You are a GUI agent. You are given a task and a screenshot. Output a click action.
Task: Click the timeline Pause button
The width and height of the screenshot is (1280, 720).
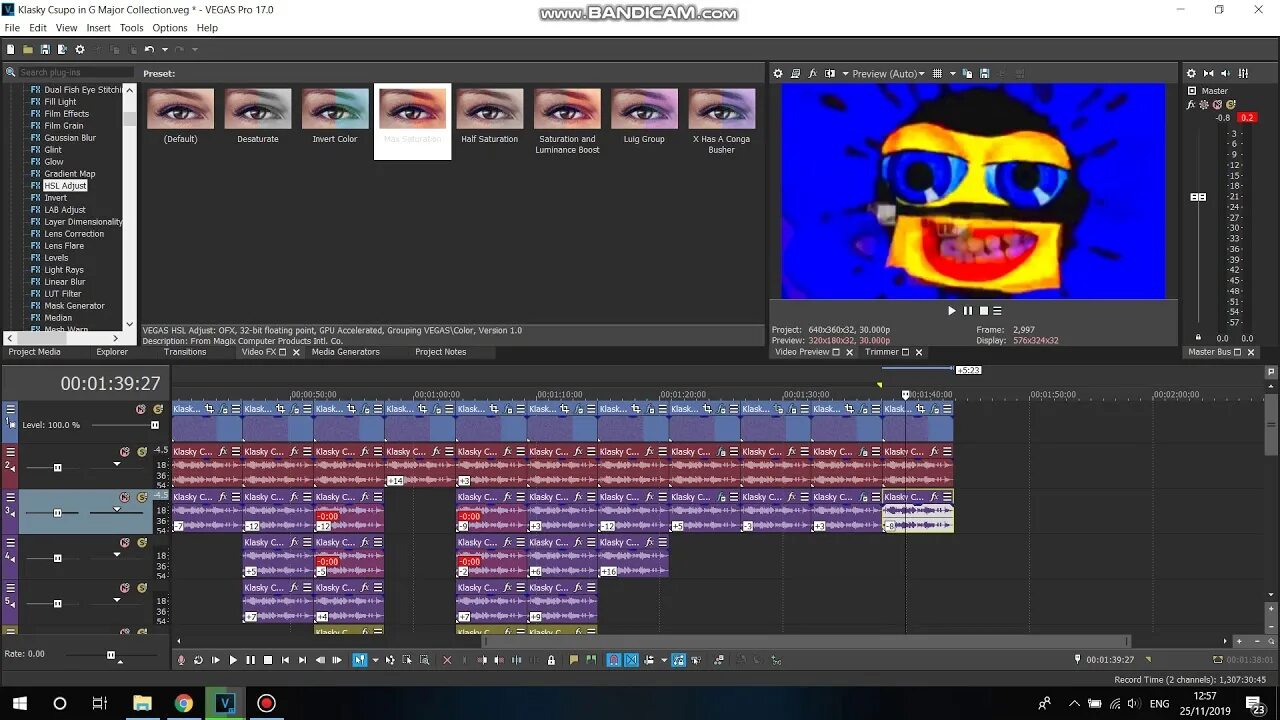point(250,660)
